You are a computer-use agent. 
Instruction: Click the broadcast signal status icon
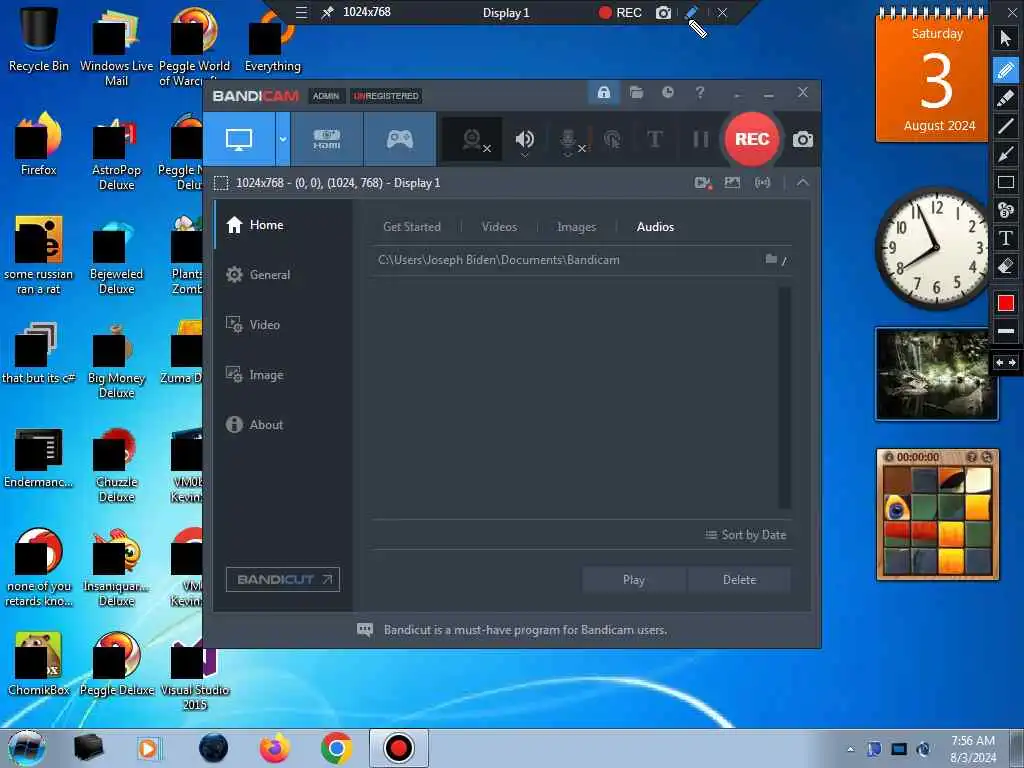click(762, 183)
